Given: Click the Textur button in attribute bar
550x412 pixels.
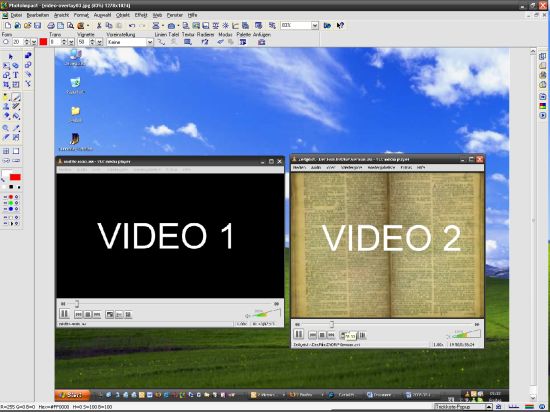Looking at the screenshot, I should [x=188, y=42].
